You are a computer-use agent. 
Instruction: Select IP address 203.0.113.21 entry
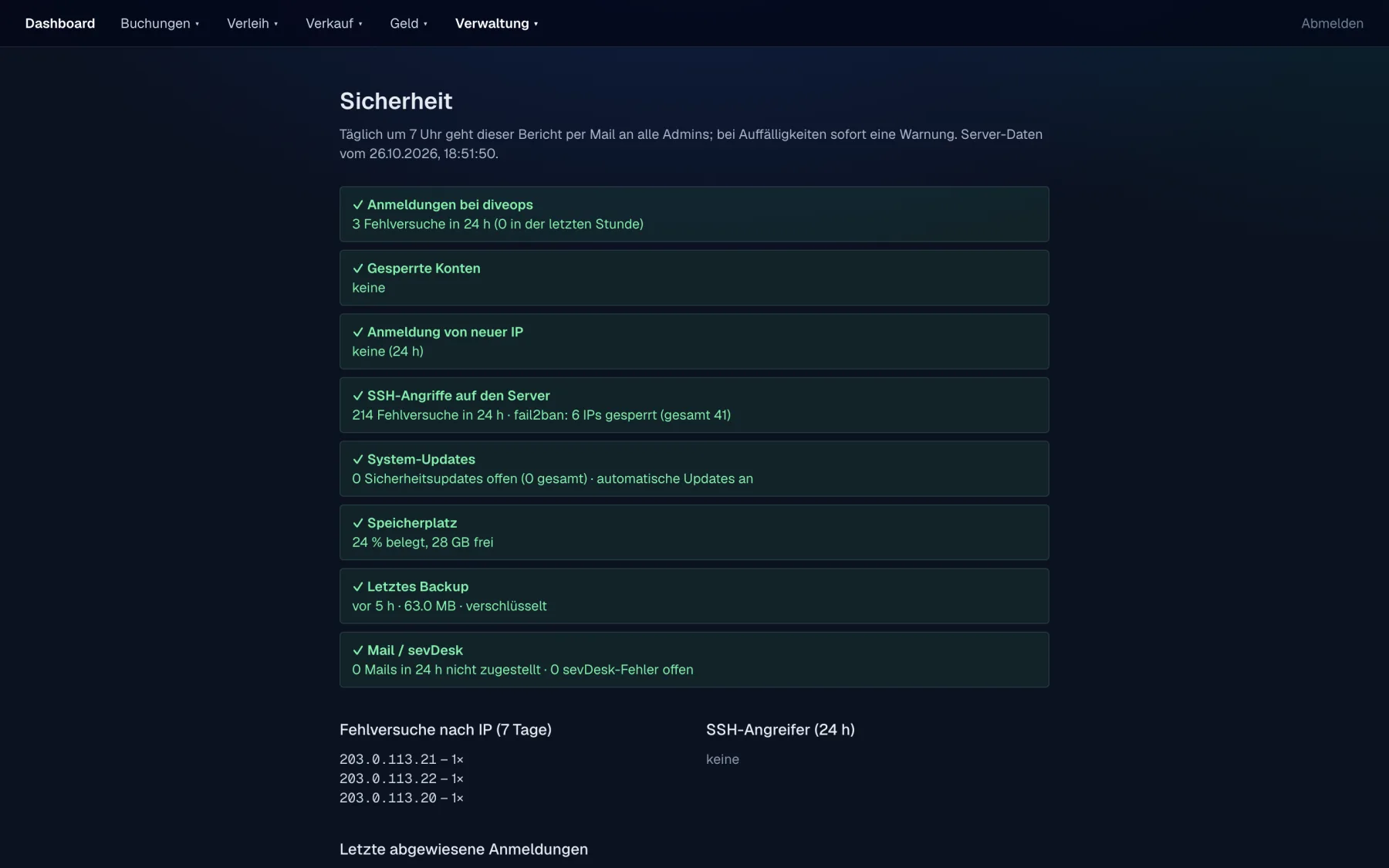(401, 759)
